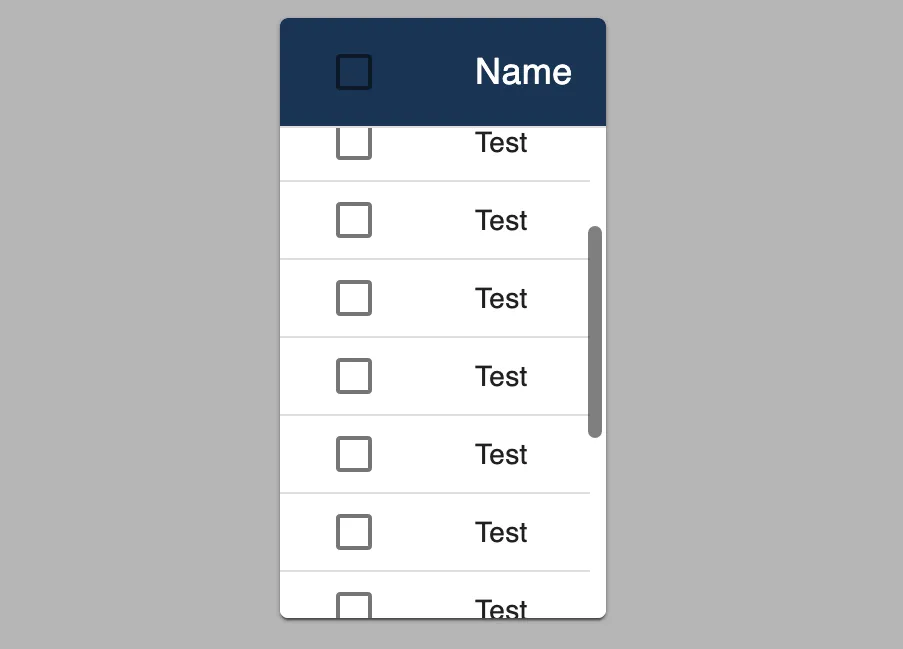Click the Test name in the second fully visible row
The image size is (903, 649).
tap(501, 298)
